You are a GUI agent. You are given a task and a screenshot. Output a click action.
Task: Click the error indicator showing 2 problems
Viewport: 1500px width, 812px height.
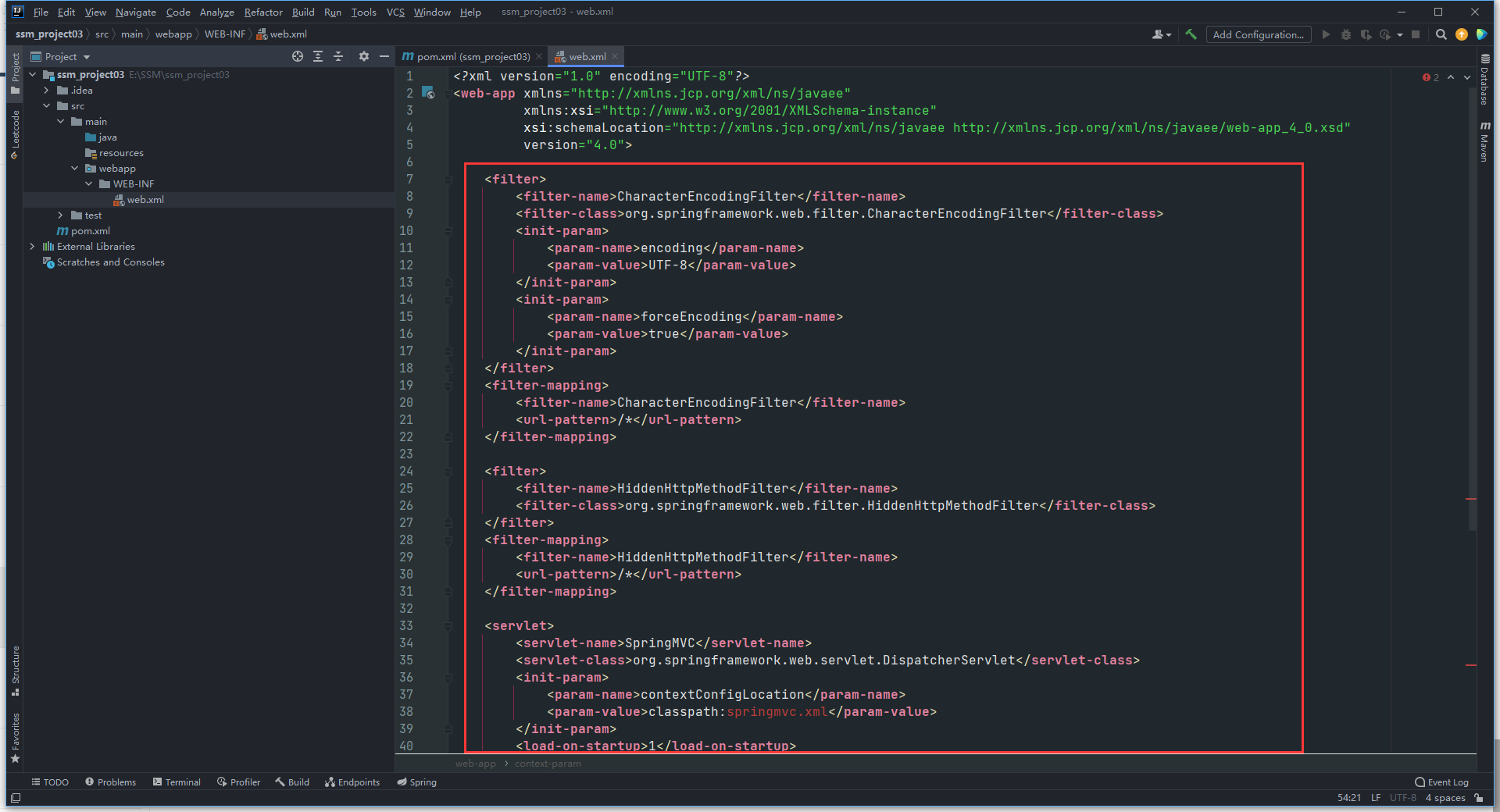(1430, 77)
